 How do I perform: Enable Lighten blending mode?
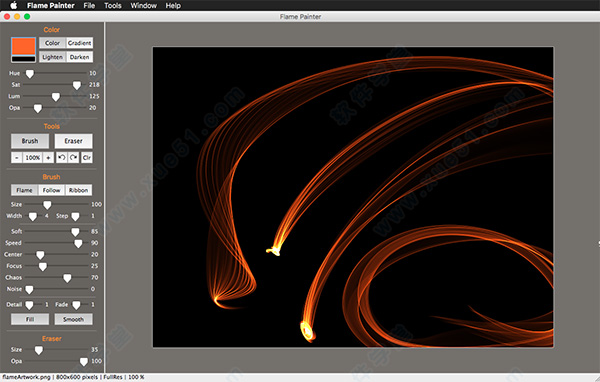coord(52,57)
